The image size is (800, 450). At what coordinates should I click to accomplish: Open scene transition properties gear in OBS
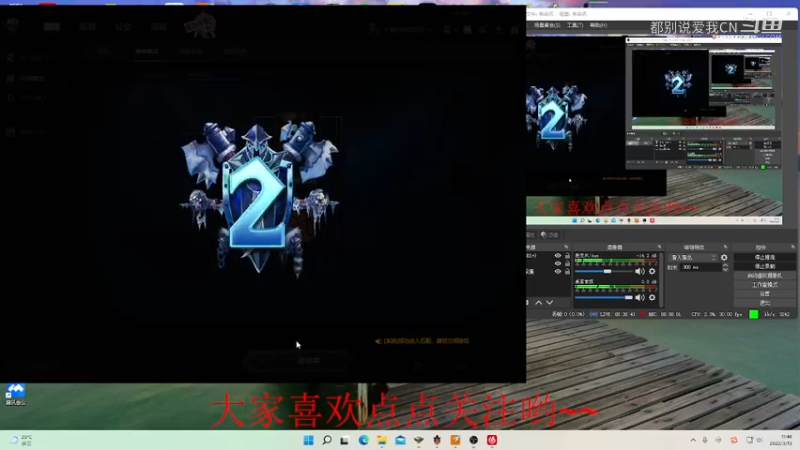724,258
